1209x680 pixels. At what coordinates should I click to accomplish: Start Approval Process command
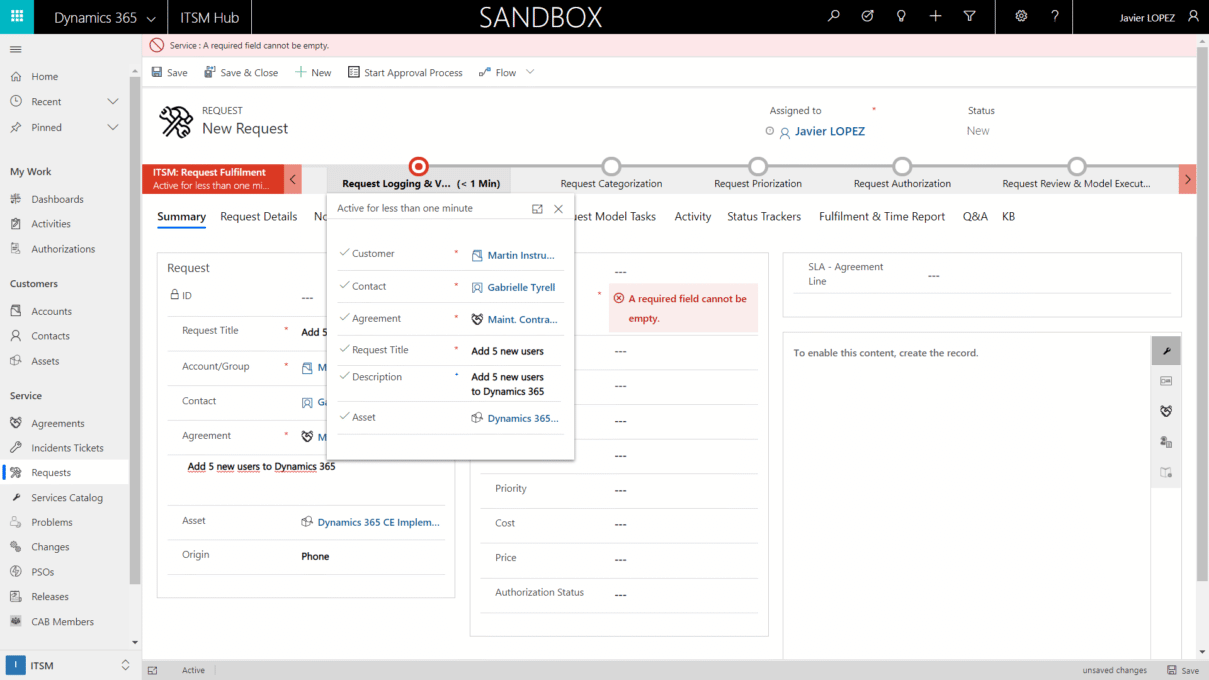point(405,73)
